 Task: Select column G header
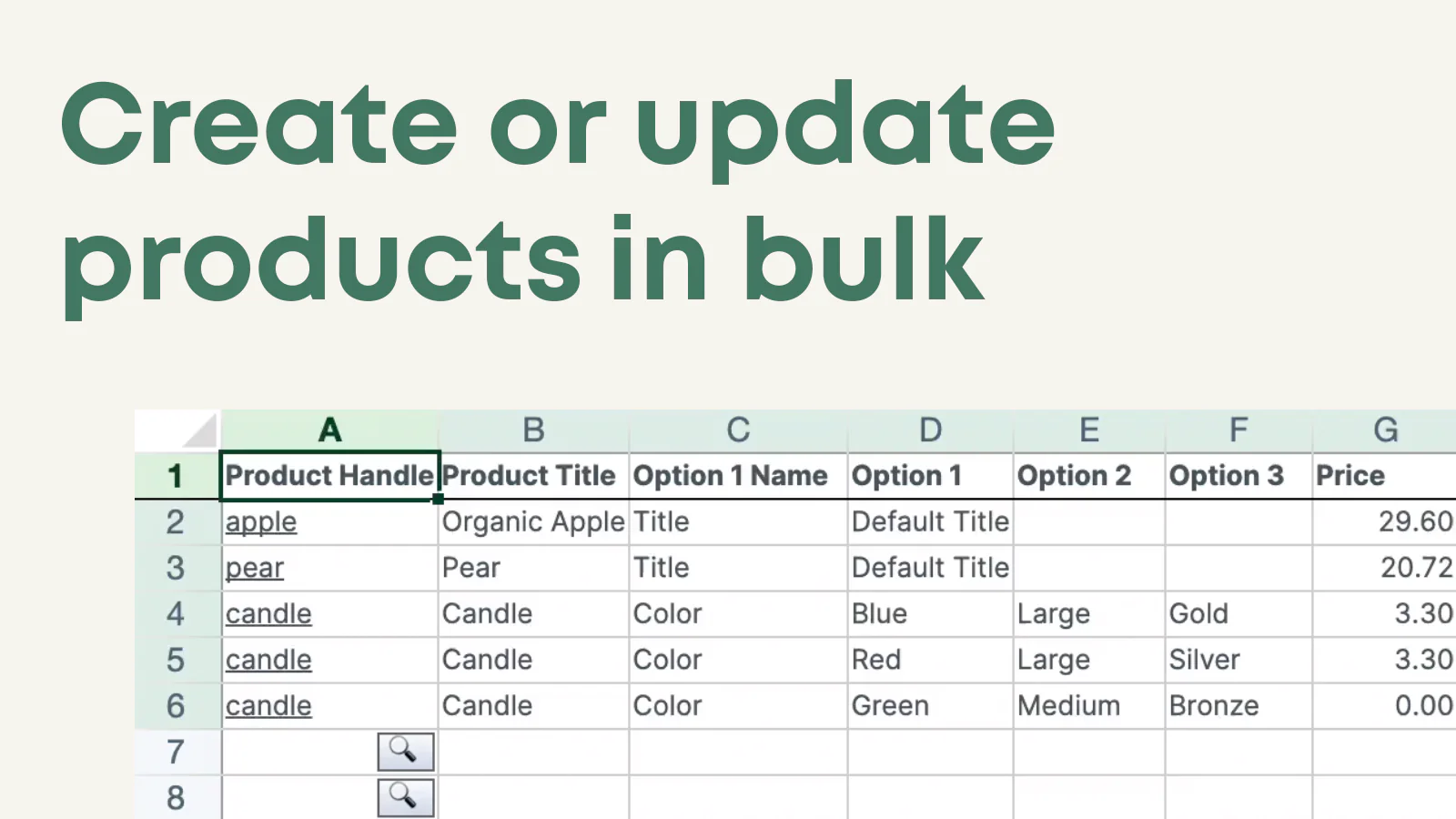[x=1385, y=430]
